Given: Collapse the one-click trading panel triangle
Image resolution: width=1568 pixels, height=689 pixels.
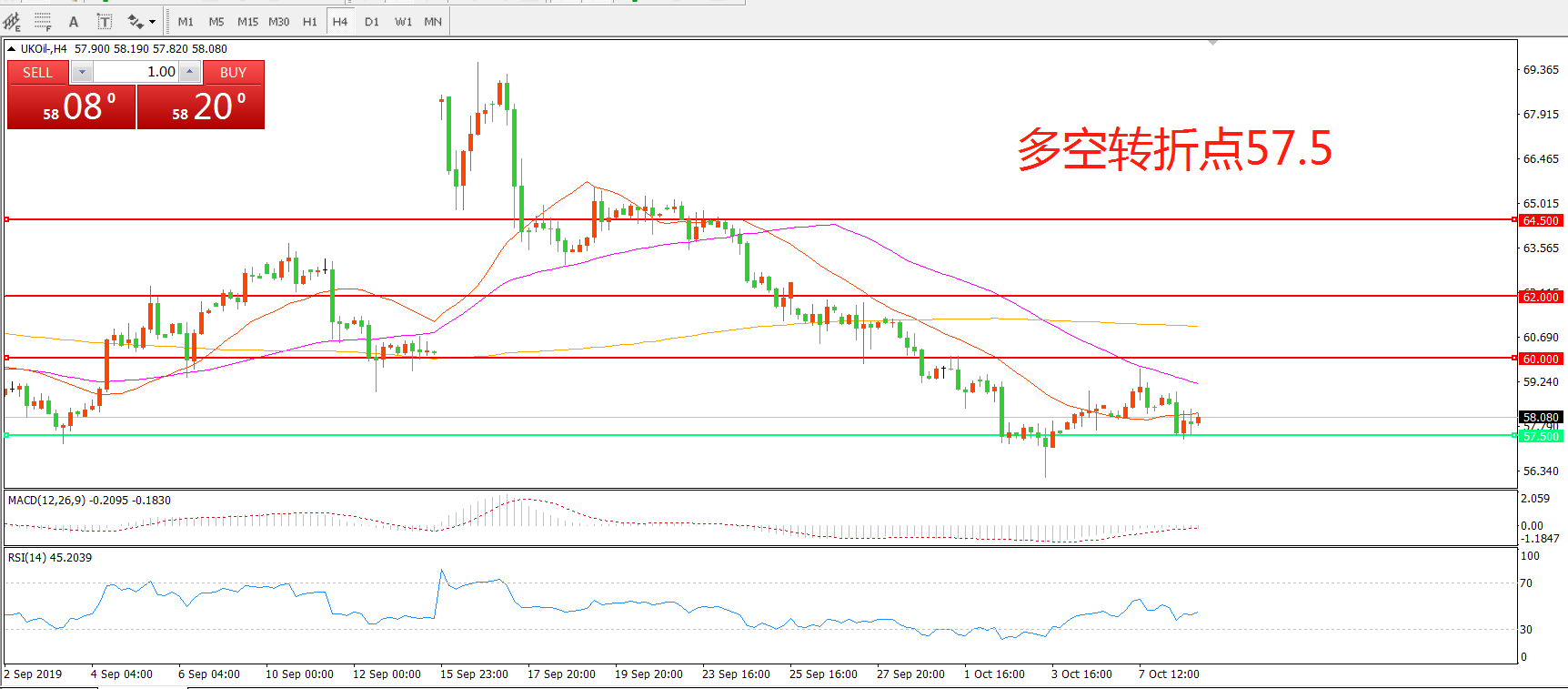Looking at the screenshot, I should (x=12, y=48).
